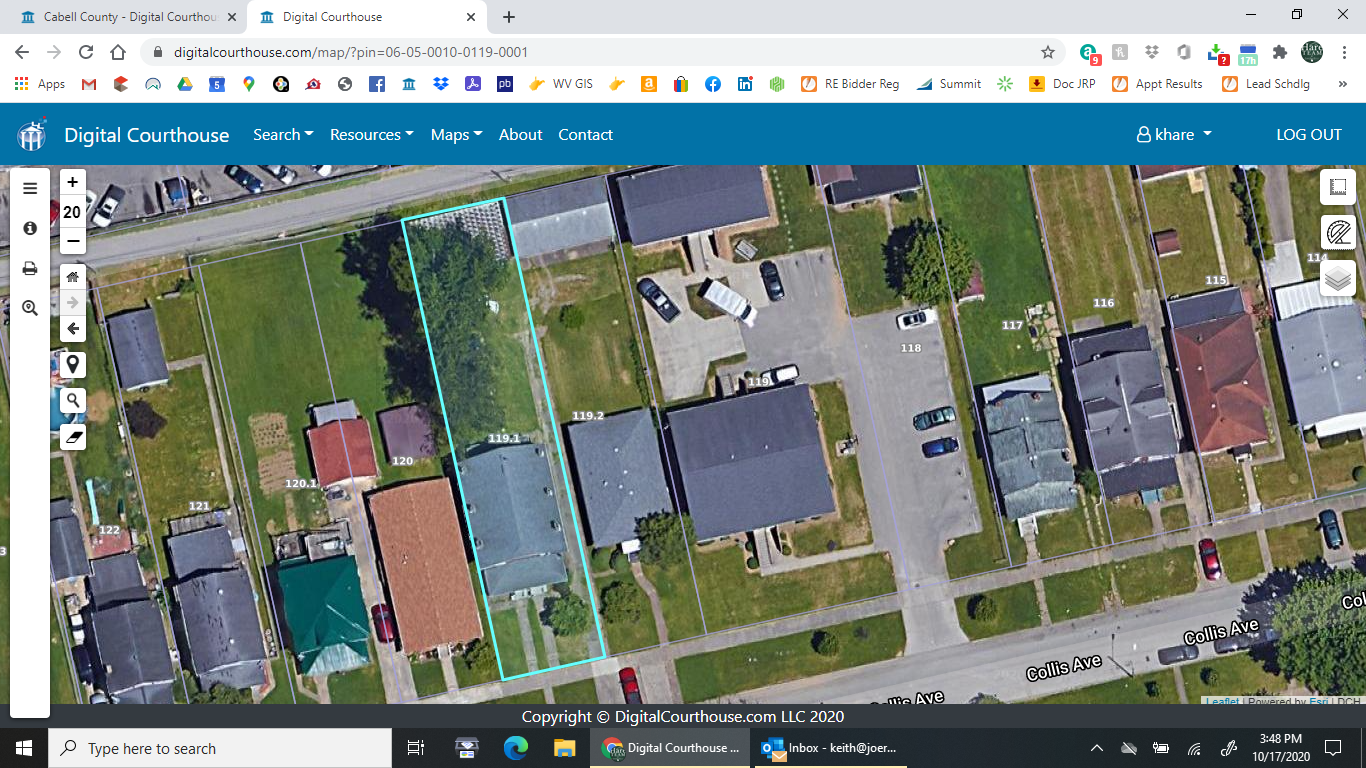Screen dimensions: 1366x768
Task: Open the Dropbox browser extension
Action: tap(1152, 52)
